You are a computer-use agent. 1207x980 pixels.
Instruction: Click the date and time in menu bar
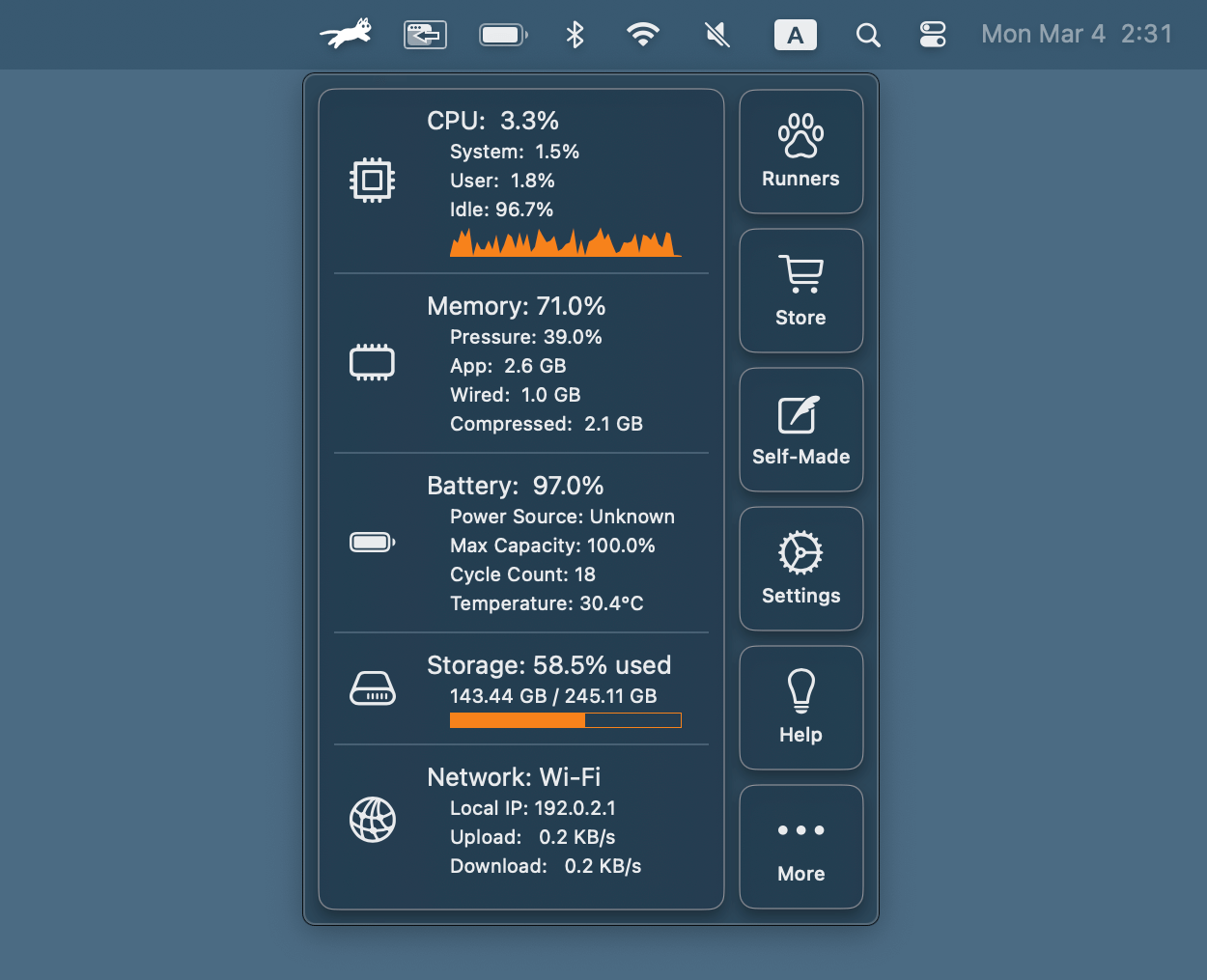click(1077, 35)
